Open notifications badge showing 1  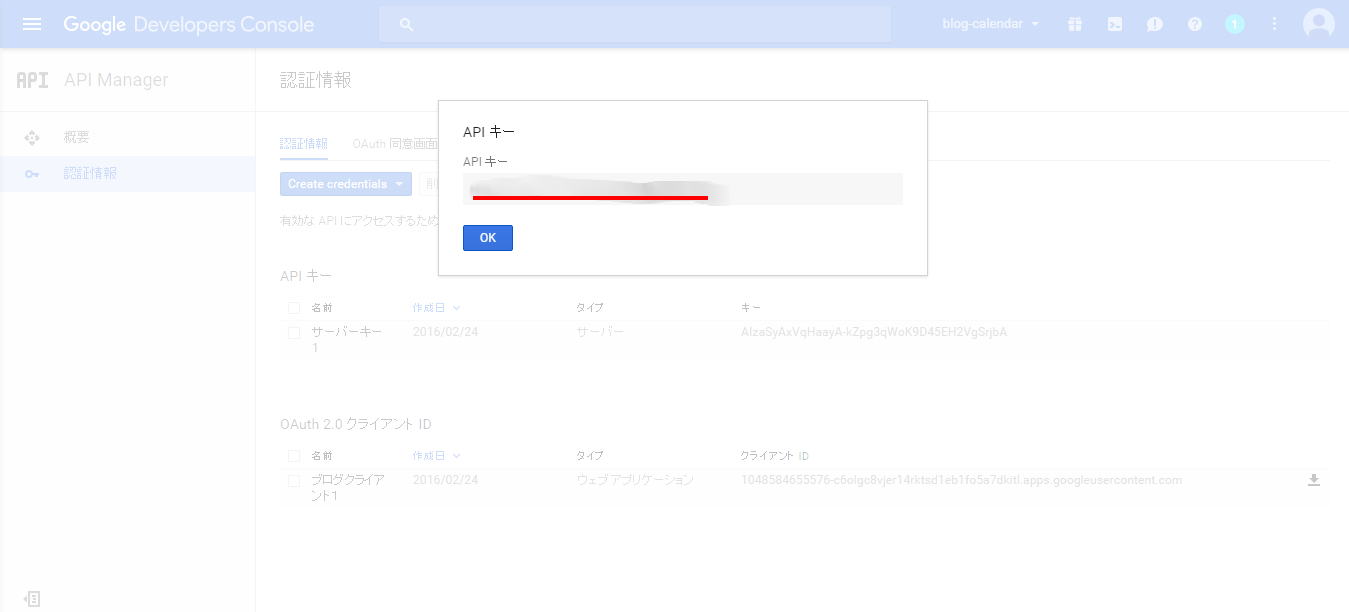point(1235,24)
